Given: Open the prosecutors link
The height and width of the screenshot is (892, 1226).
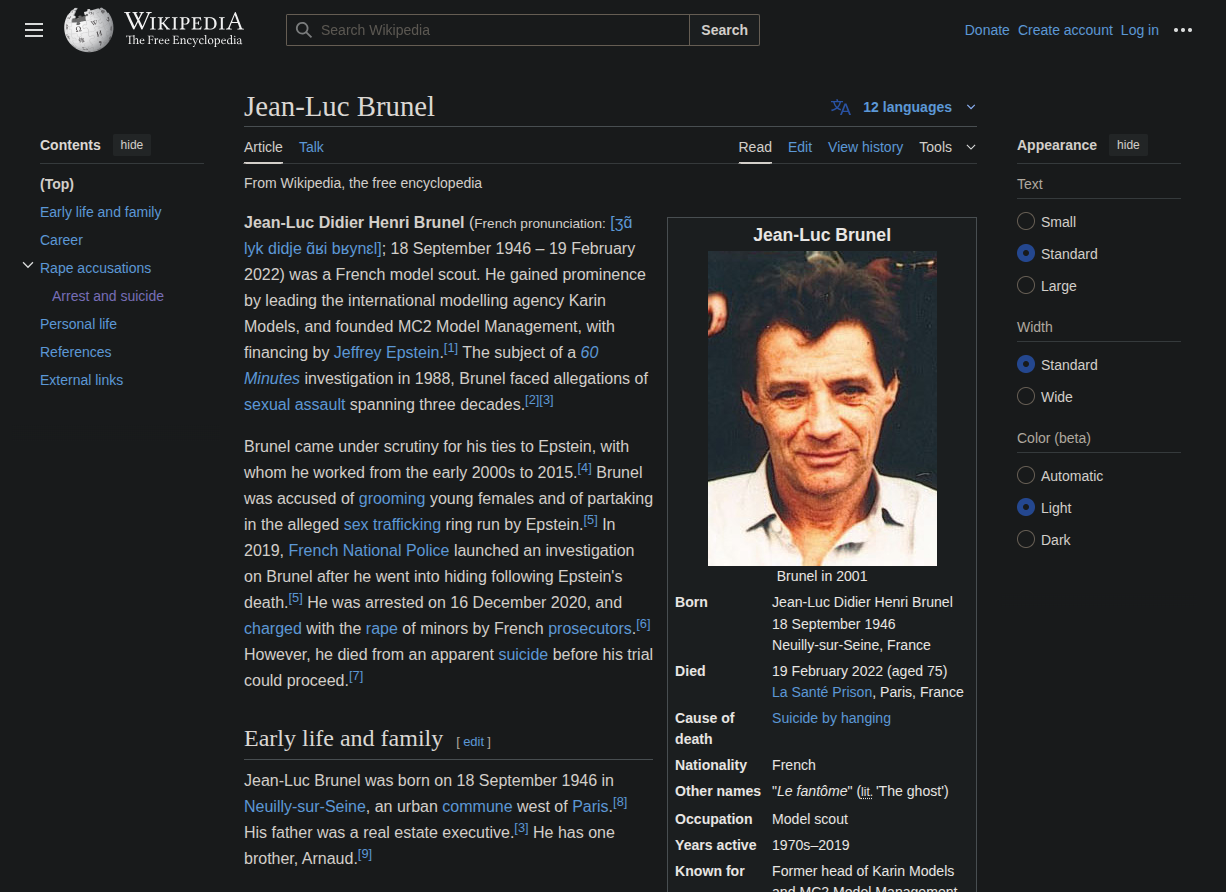Looking at the screenshot, I should 590,628.
